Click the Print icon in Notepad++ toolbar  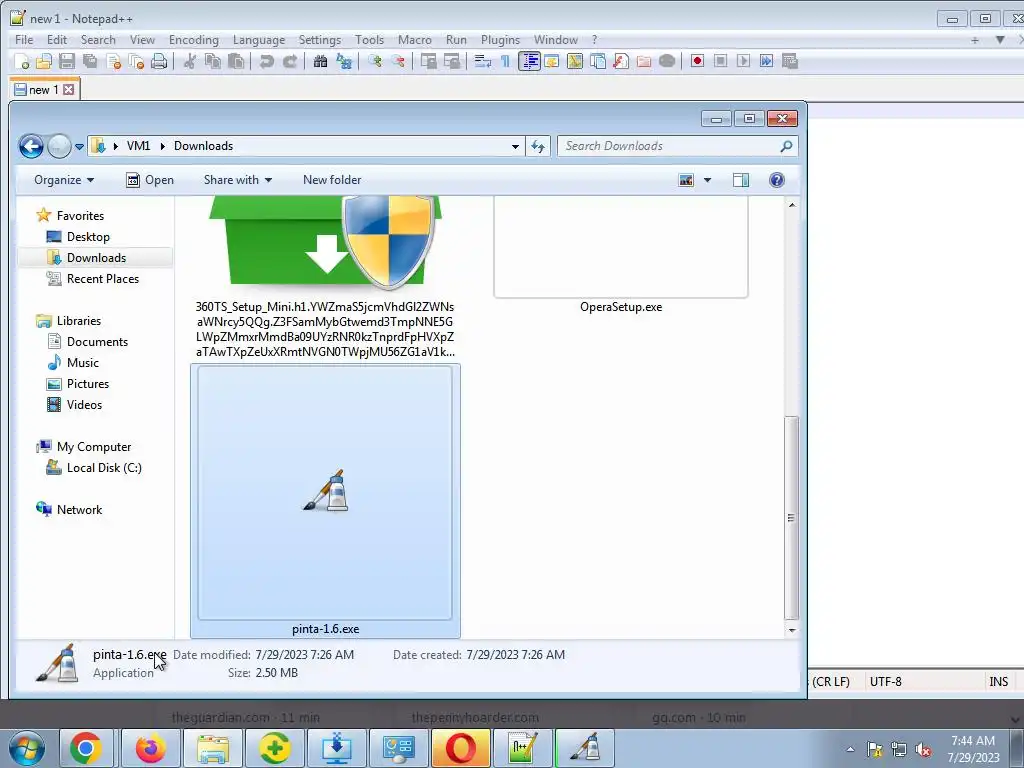pos(159,61)
